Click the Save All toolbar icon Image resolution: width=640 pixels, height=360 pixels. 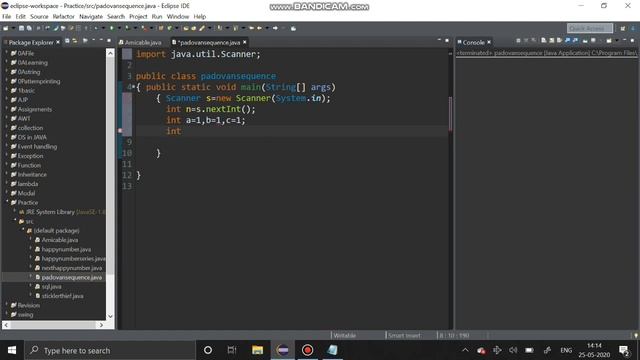point(29,28)
